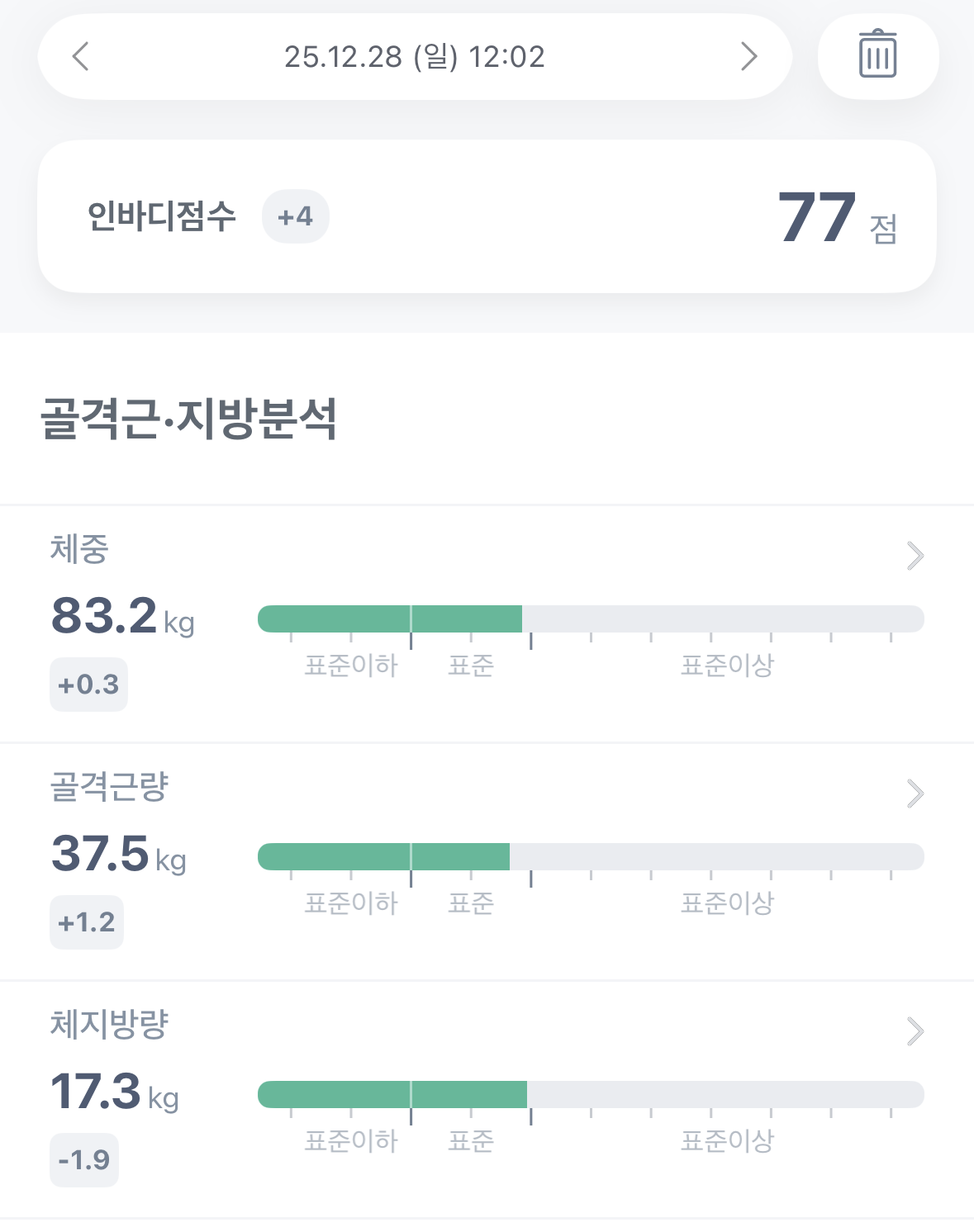This screenshot has width=974, height=1232.
Task: Tap the 골격근량 green progress bar
Action: (x=384, y=856)
